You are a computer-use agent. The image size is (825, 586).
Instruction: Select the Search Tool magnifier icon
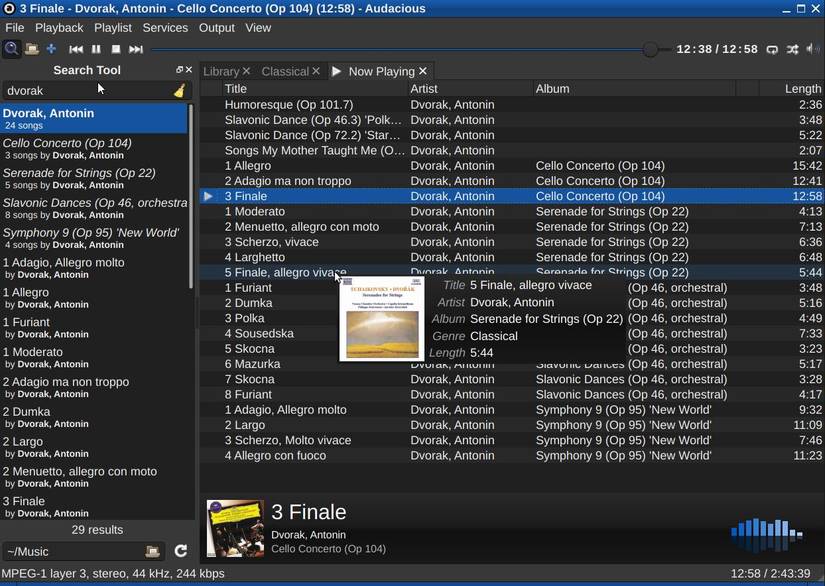tap(13, 48)
